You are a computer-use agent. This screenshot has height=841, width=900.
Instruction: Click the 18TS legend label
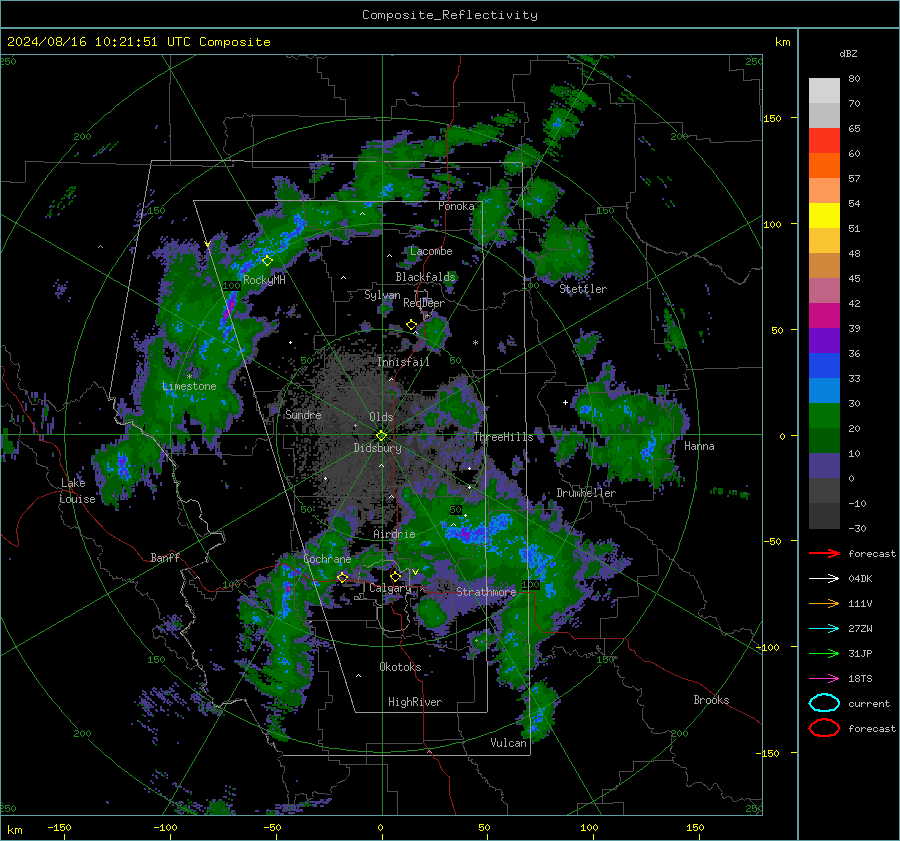pyautogui.click(x=860, y=679)
